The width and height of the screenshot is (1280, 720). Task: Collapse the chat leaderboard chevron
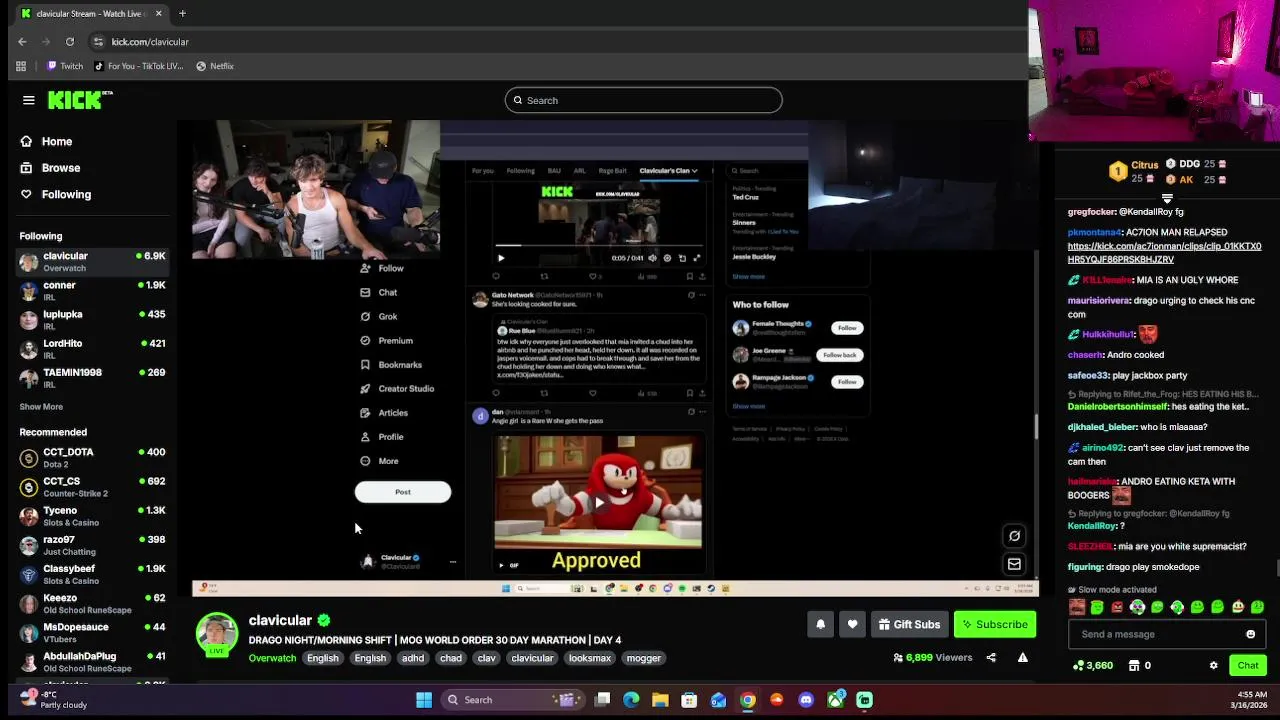pyautogui.click(x=1166, y=198)
